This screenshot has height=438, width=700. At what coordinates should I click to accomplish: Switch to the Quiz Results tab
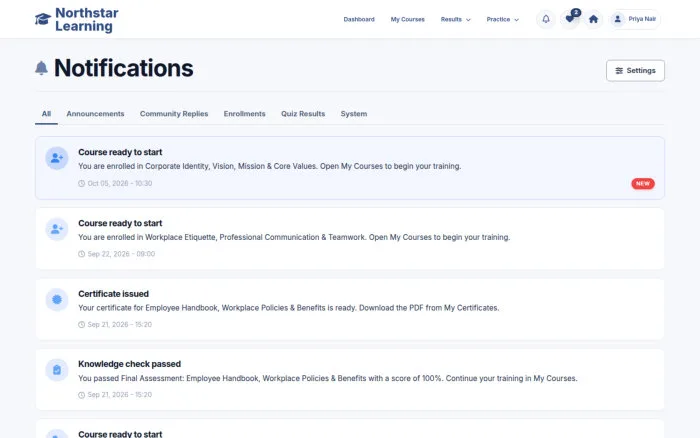(x=303, y=114)
